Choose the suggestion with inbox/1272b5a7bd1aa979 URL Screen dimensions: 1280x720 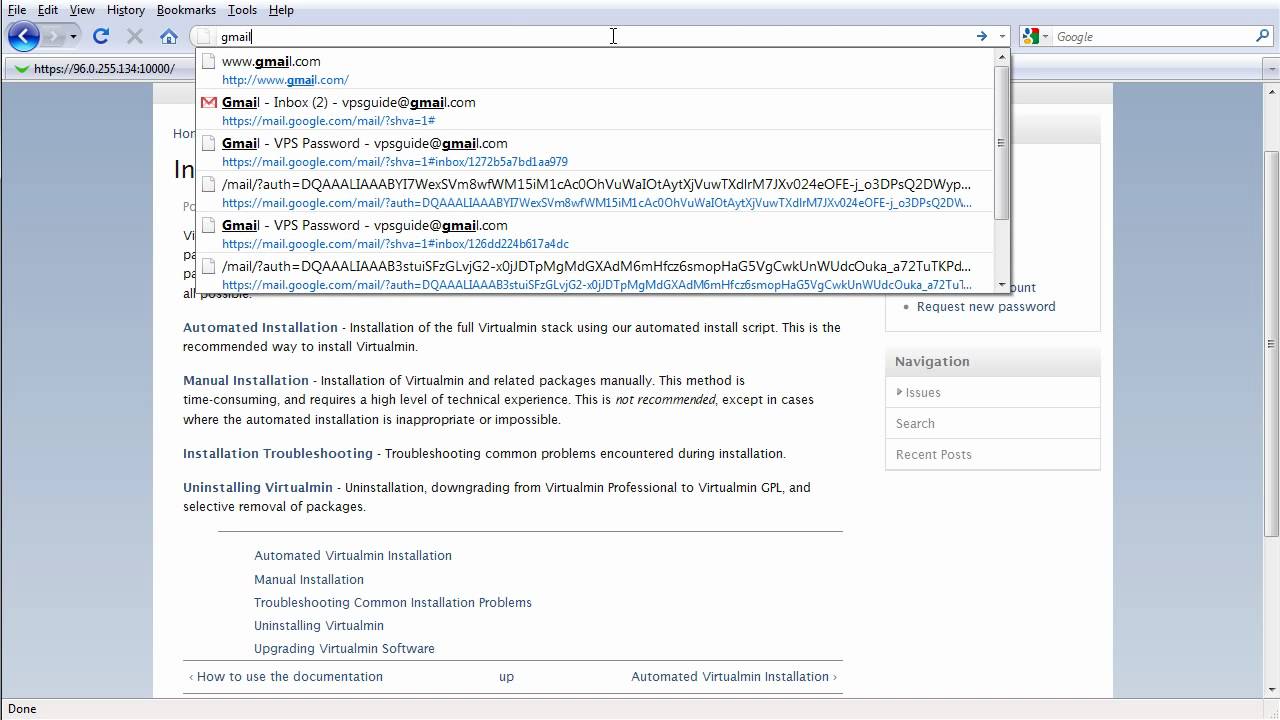click(x=595, y=152)
